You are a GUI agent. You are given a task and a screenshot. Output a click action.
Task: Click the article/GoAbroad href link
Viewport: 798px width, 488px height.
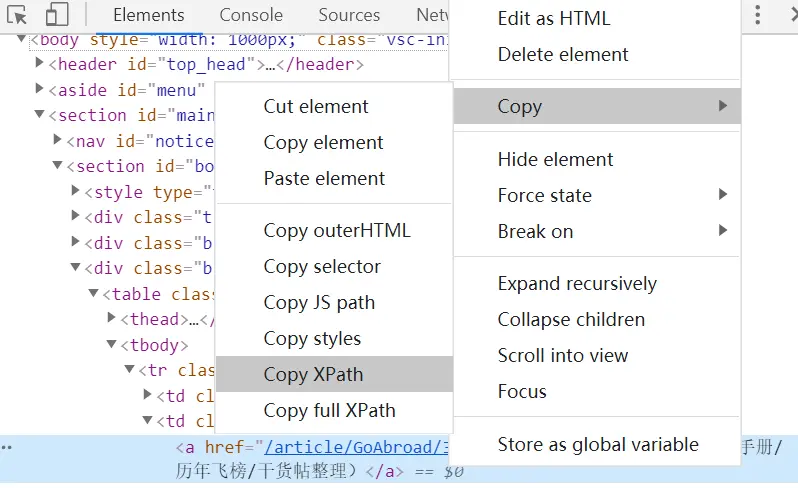[x=349, y=448]
